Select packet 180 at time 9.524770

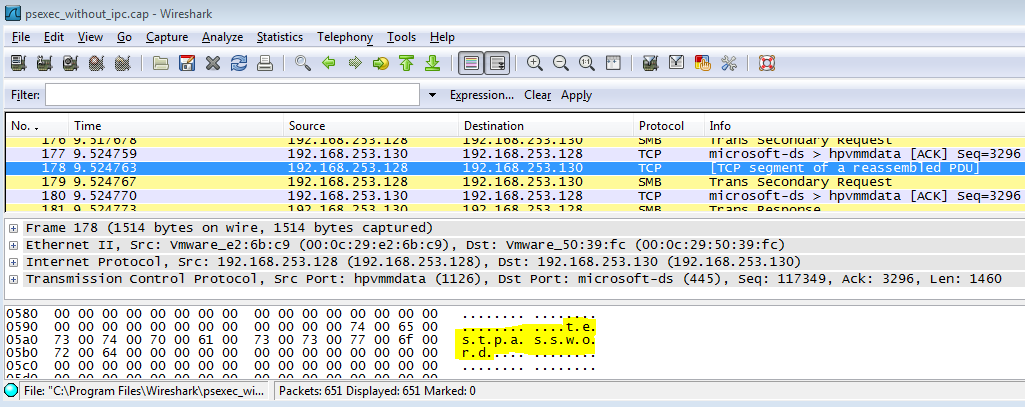pyautogui.click(x=515, y=195)
